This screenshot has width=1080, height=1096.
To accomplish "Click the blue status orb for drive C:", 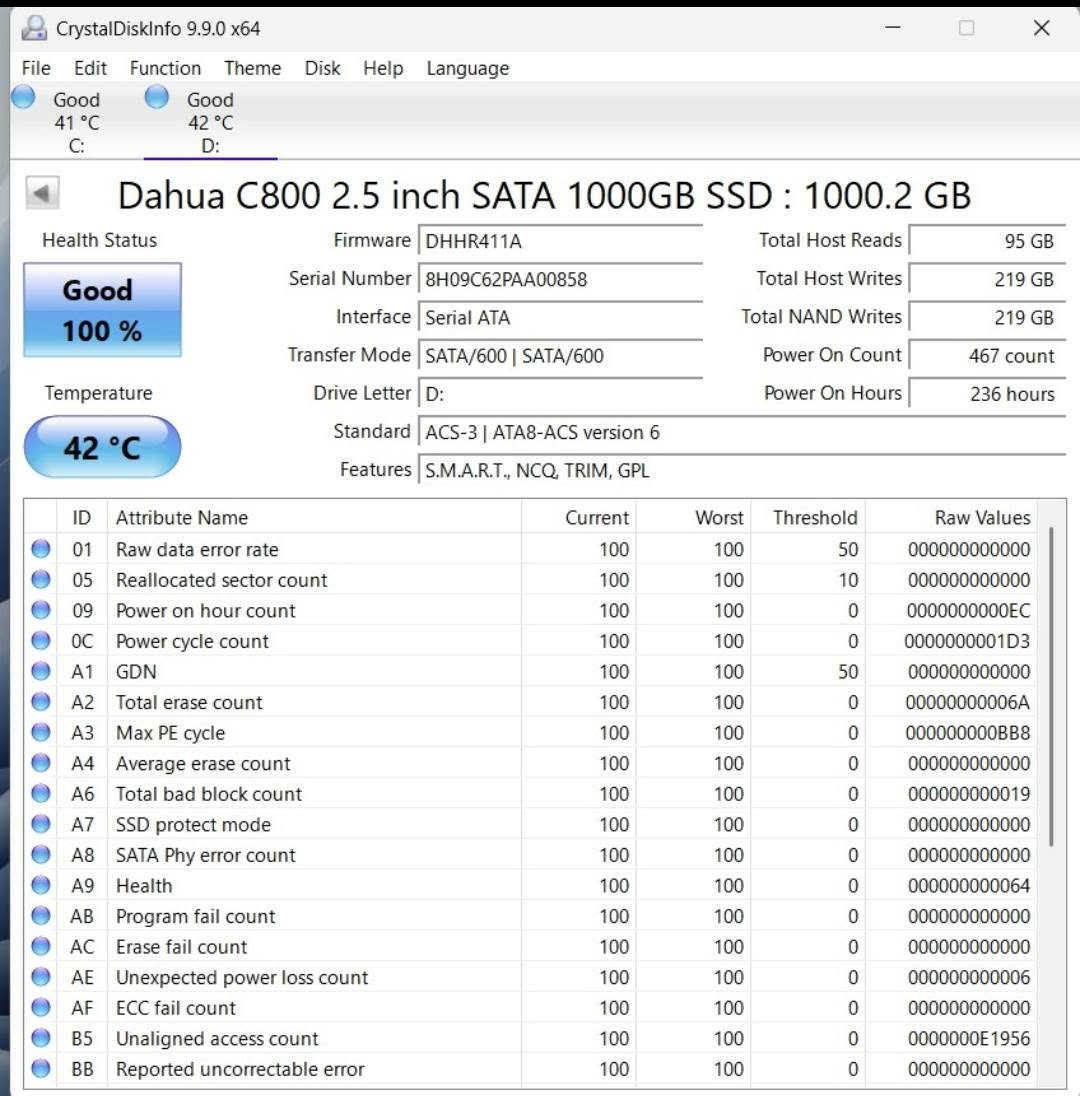I will point(23,97).
